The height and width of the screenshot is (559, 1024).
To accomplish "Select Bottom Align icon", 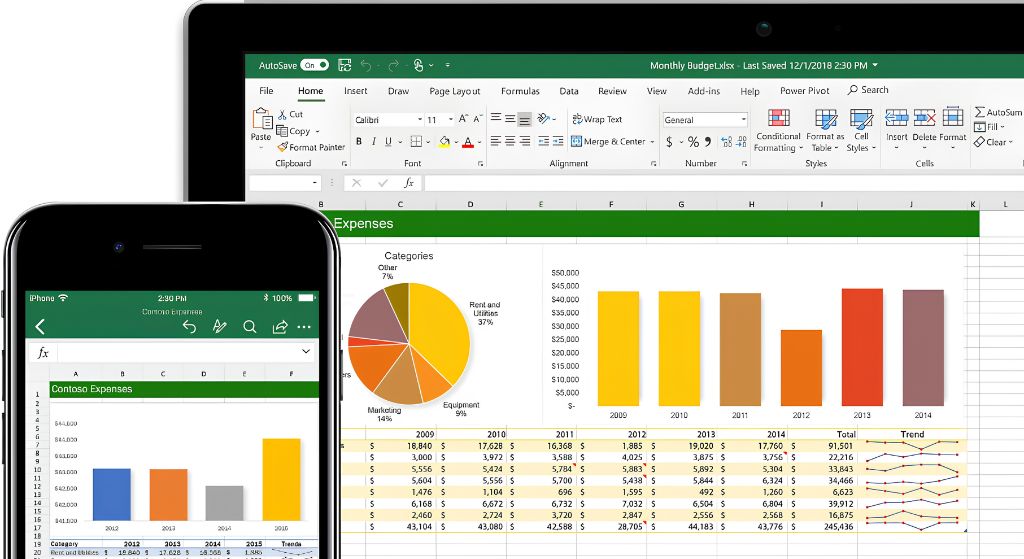I will tap(524, 120).
